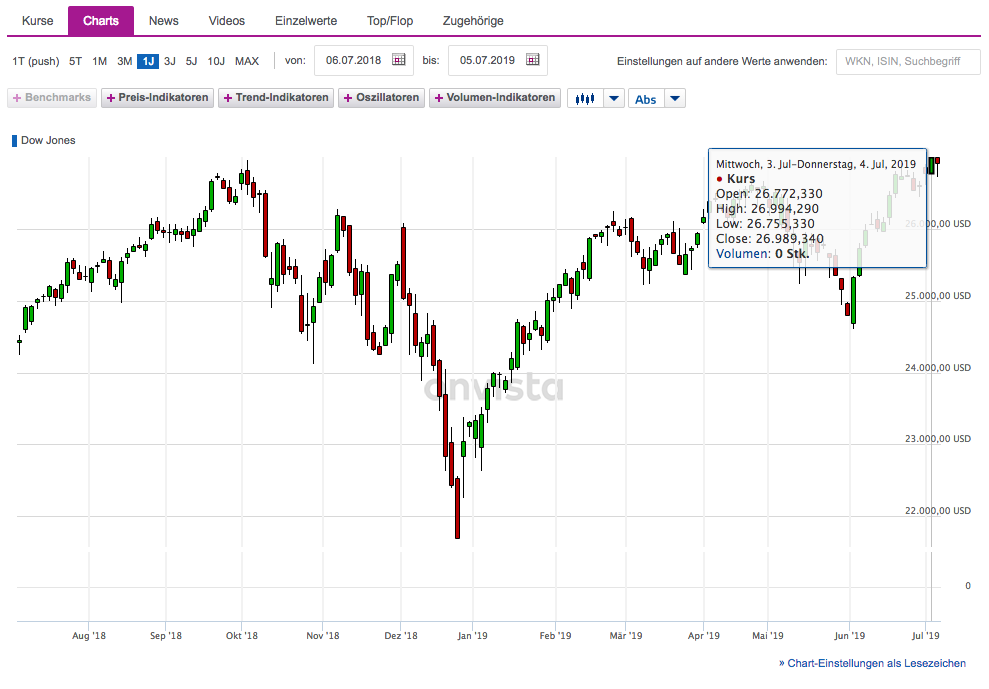Switch to the News tab
The width and height of the screenshot is (989, 689).
[x=164, y=21]
